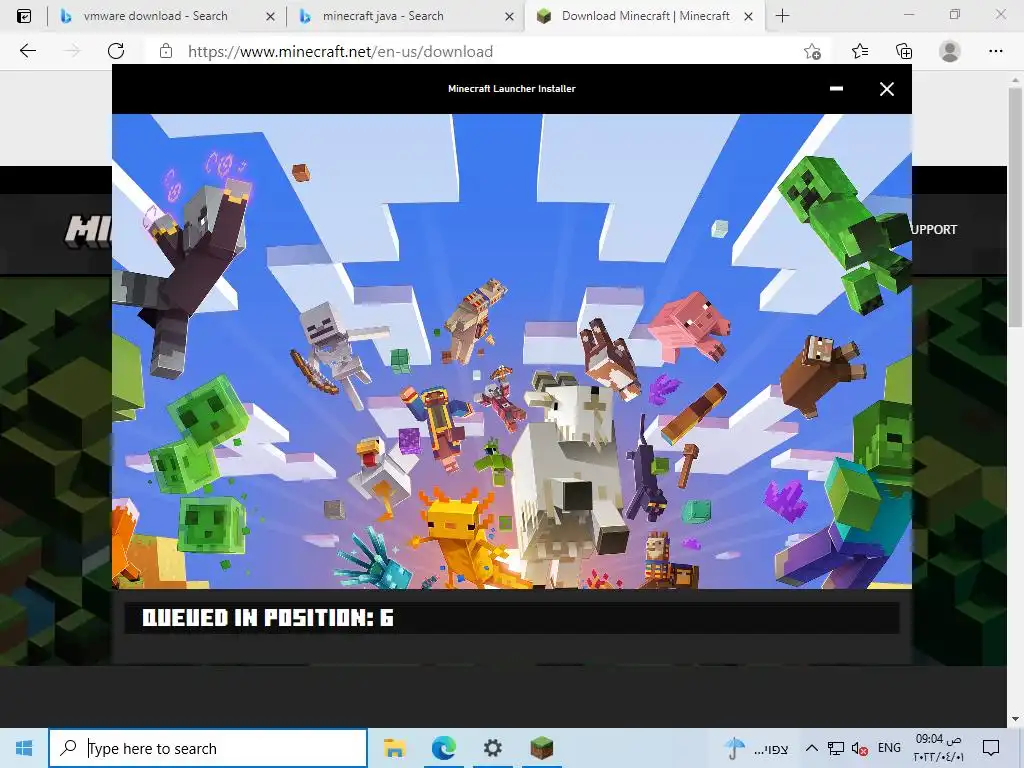Open Edge Settings and more menu

(x=995, y=51)
